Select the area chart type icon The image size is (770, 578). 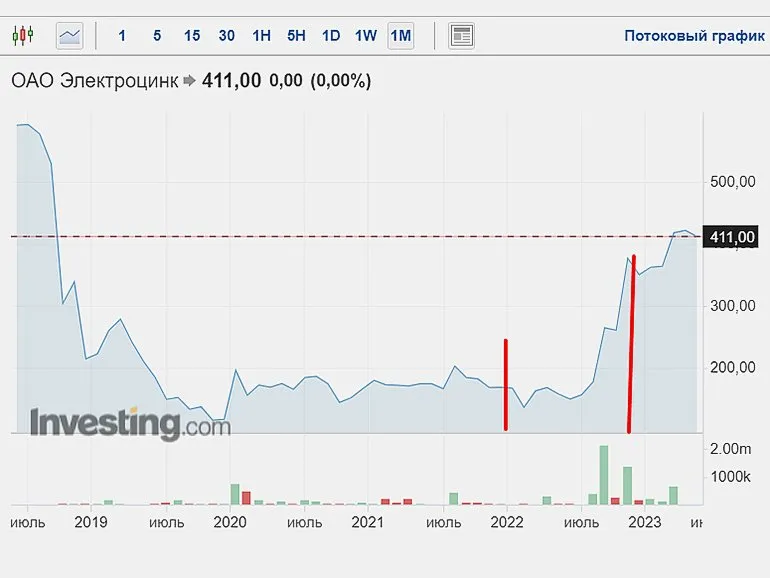click(x=70, y=36)
